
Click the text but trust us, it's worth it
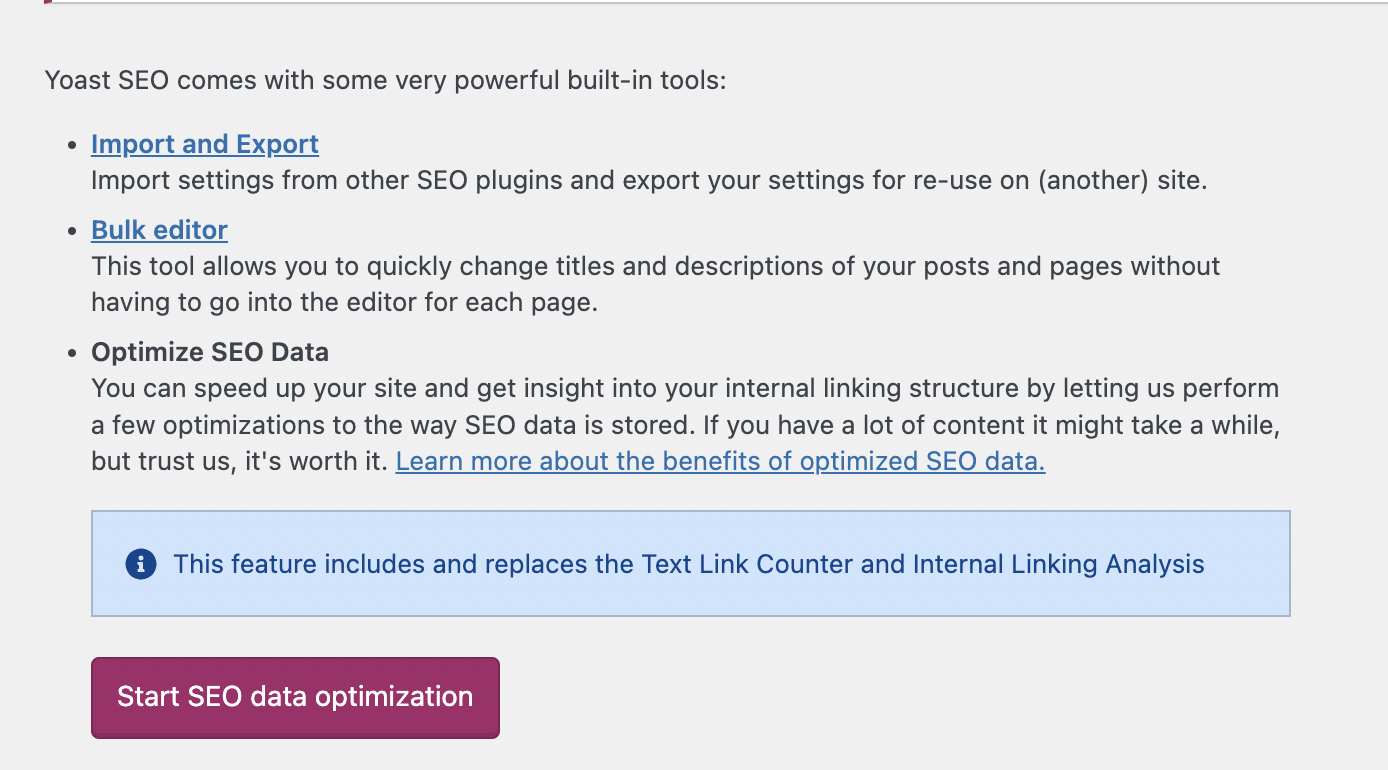[x=238, y=461]
